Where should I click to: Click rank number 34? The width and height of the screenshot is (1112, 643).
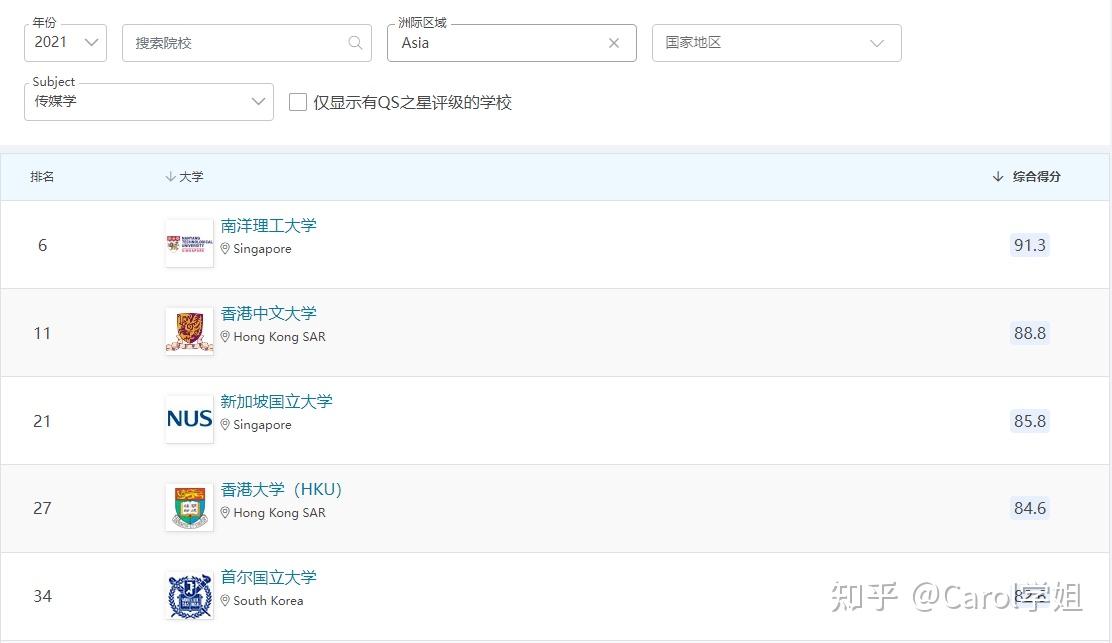pyautogui.click(x=43, y=596)
